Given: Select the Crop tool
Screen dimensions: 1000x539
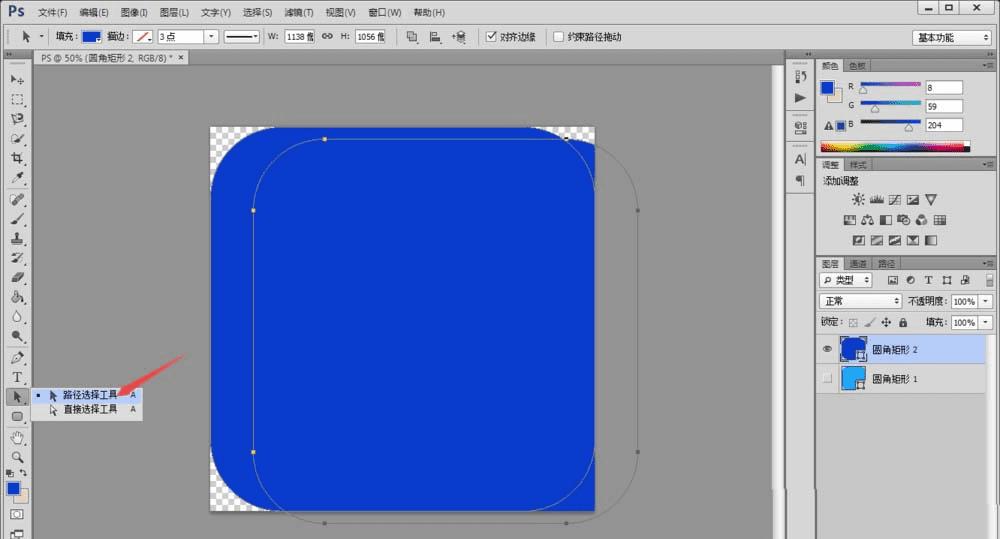Looking at the screenshot, I should [x=17, y=158].
